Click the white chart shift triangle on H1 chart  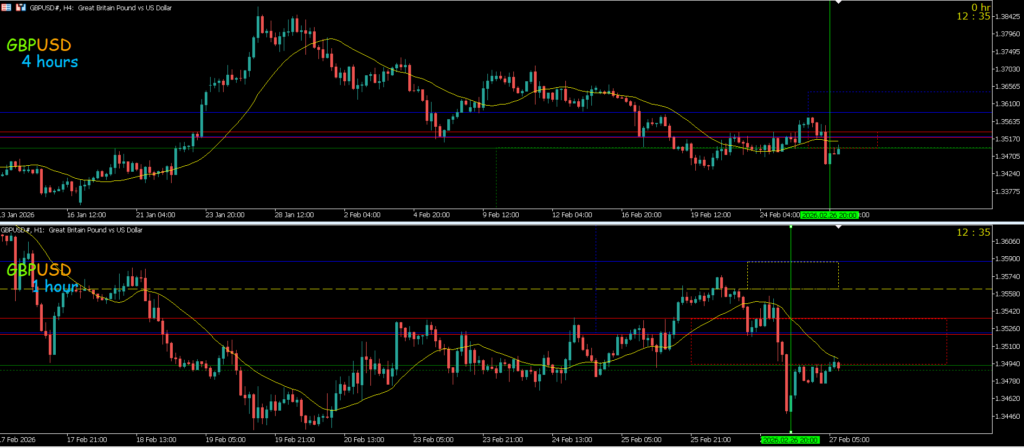tap(838, 228)
